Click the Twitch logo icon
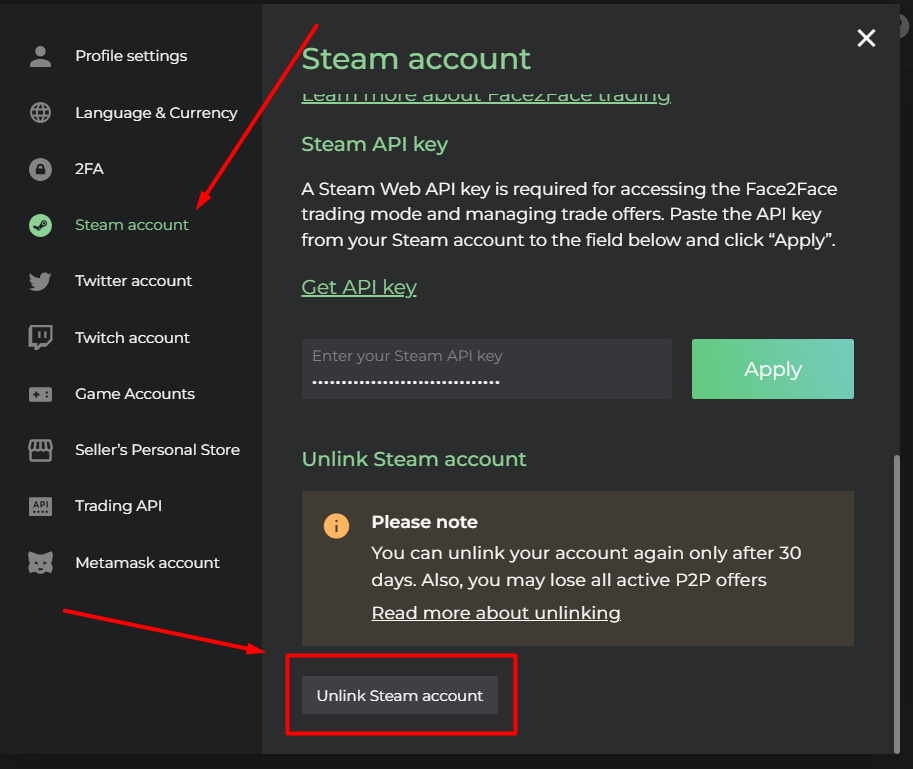Image resolution: width=913 pixels, height=769 pixels. 40,338
